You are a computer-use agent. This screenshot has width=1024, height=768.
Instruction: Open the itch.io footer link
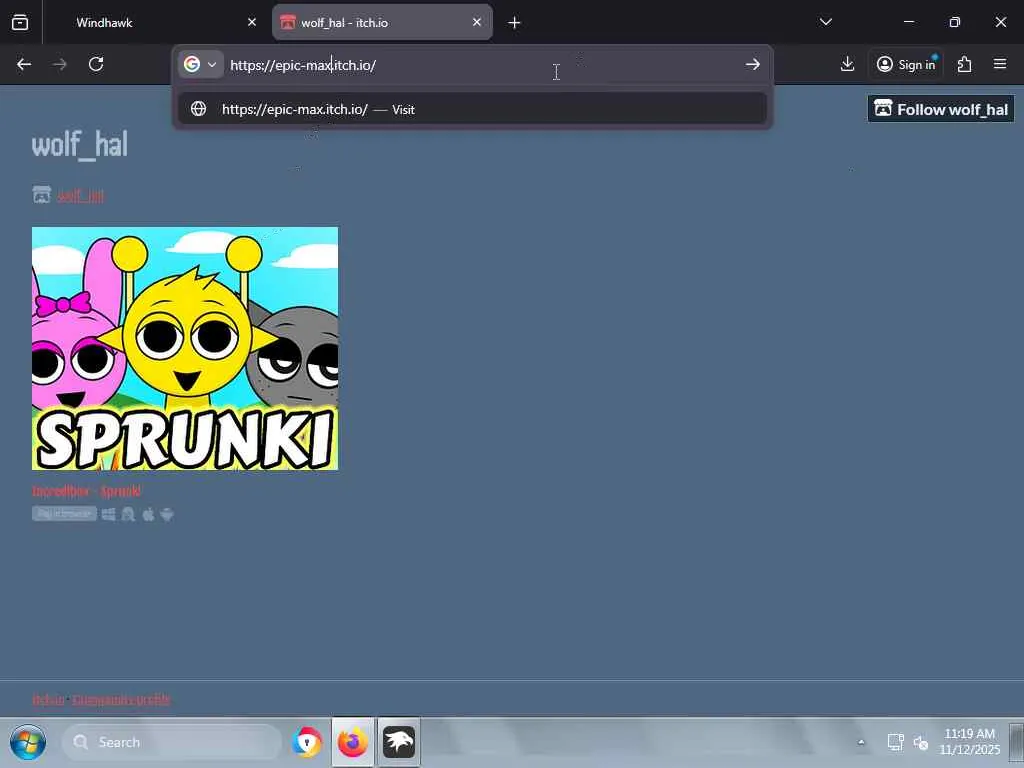click(48, 699)
